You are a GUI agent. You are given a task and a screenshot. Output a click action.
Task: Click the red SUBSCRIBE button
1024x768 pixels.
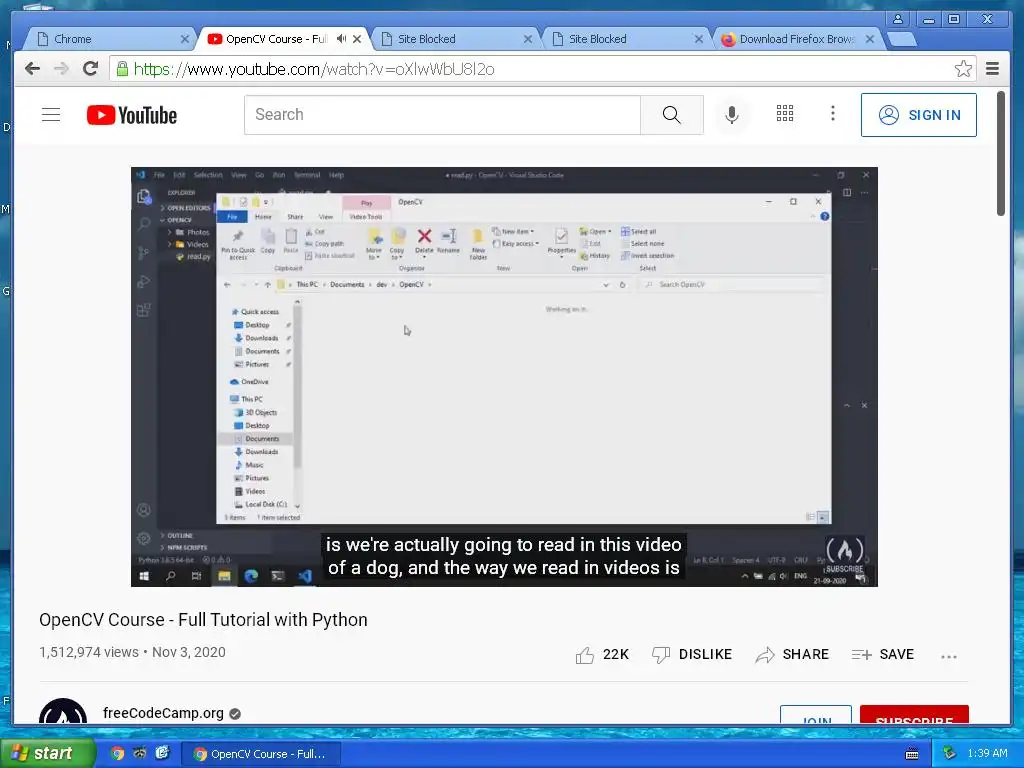[x=914, y=714]
